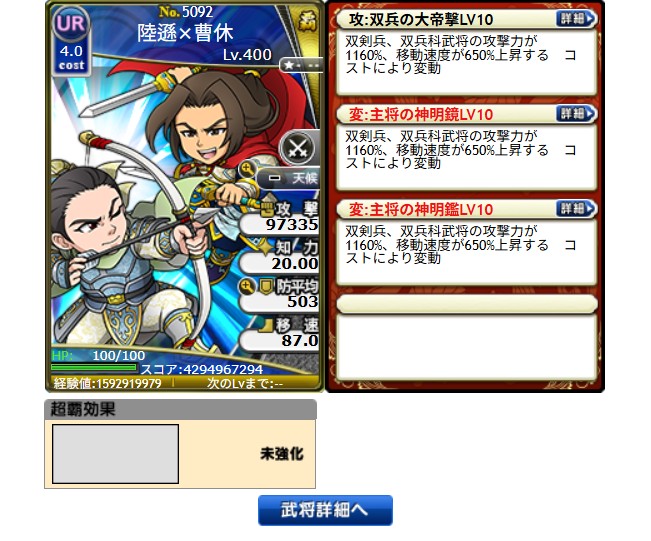Screen dimensions: 651x541
Task: Click the sparkle icon beside 知力
Action: click(265, 247)
